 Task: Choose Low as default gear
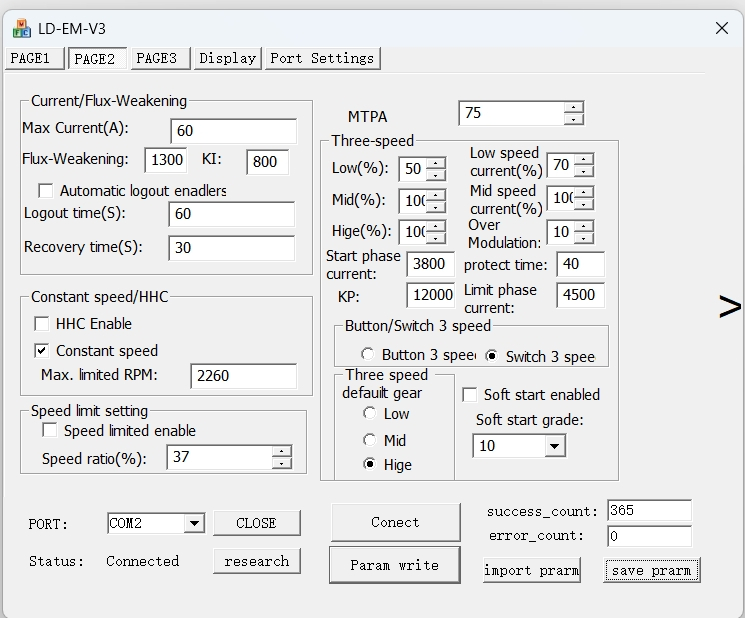(x=369, y=413)
